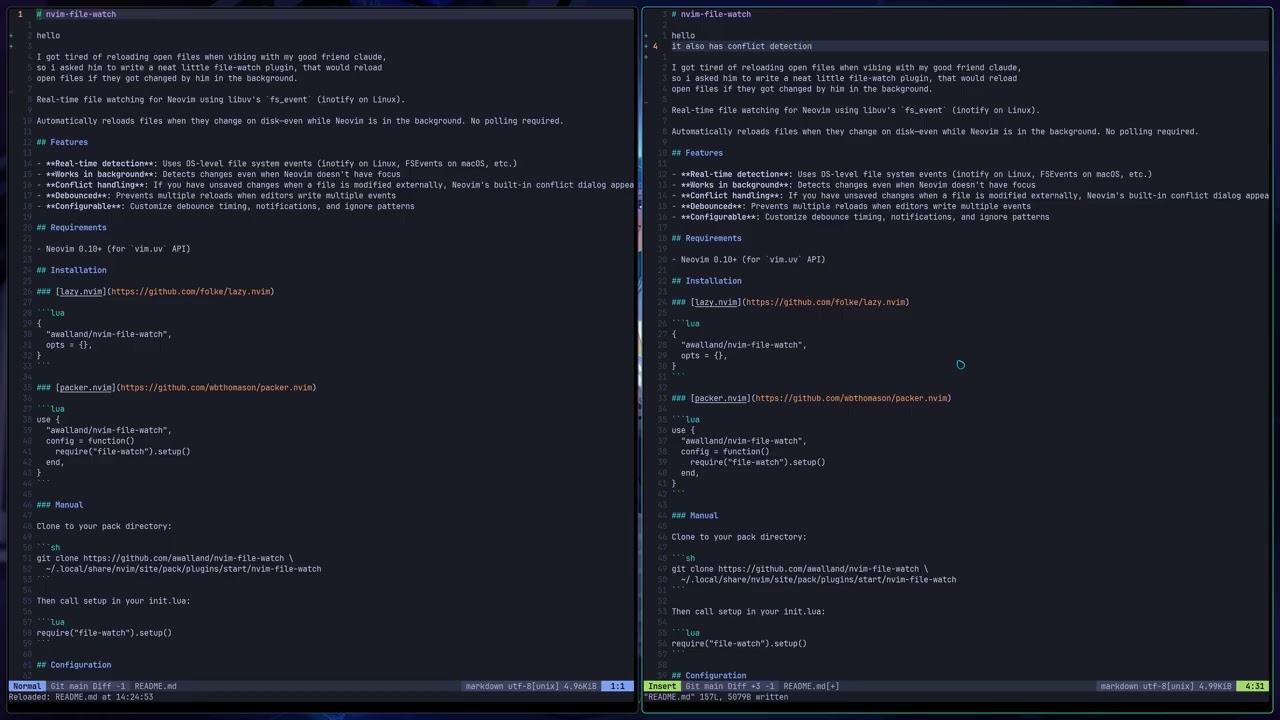Click 'markdown utf-8[unix] 4.96KiB' in left status line
This screenshot has width=1280, height=720.
tap(530, 686)
